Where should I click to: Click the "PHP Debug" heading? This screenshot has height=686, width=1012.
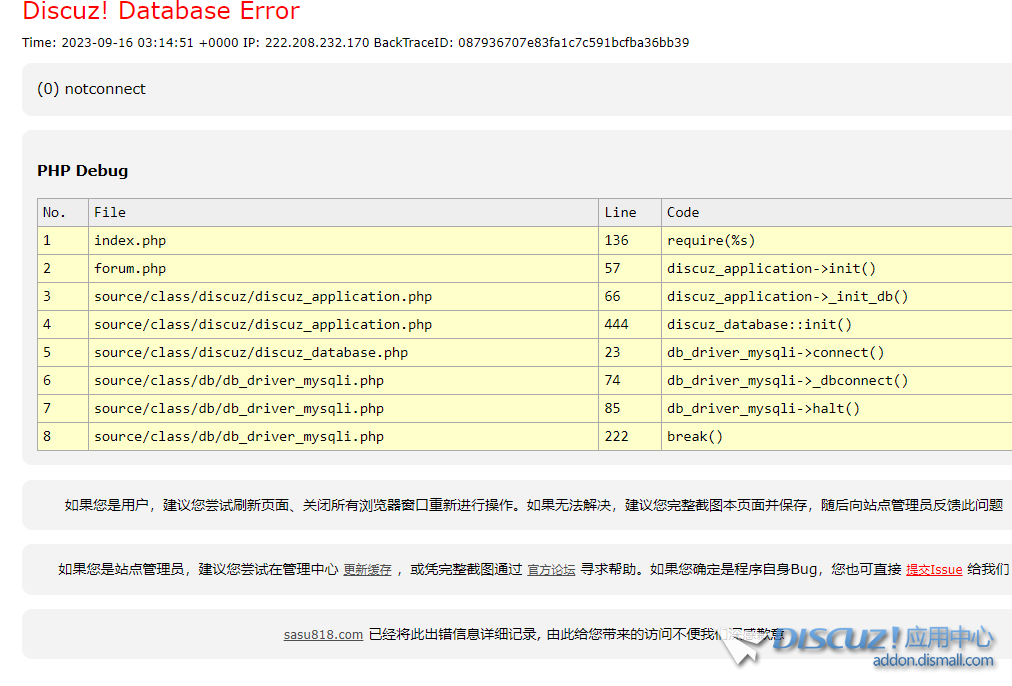coord(83,170)
